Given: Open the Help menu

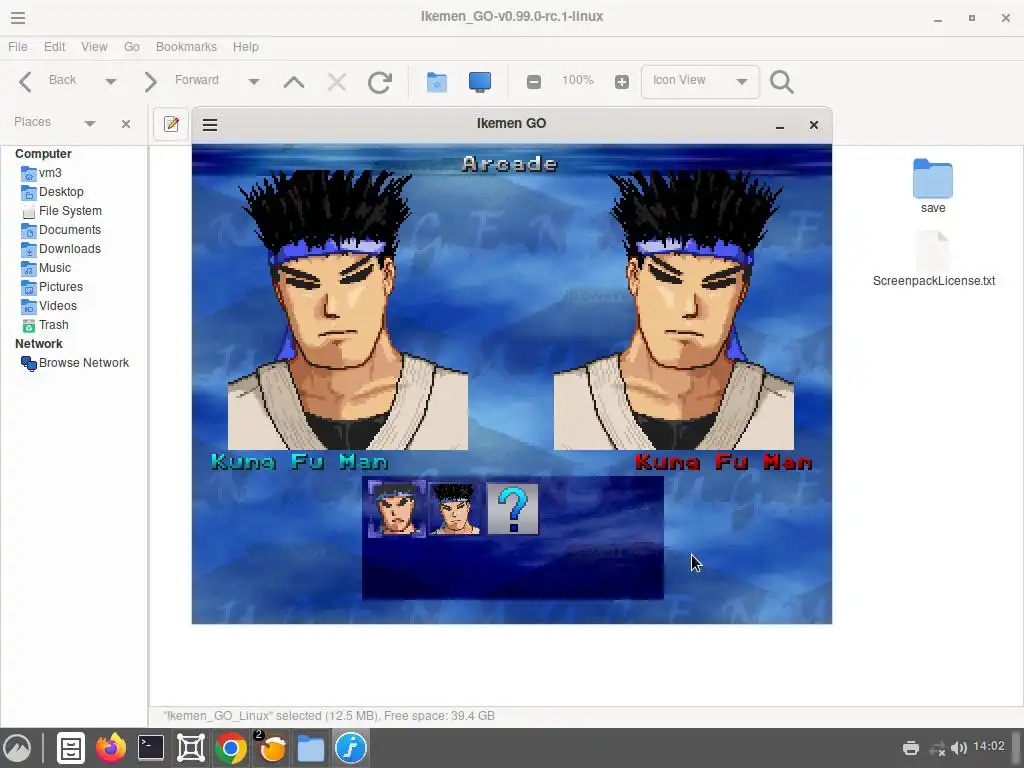Looking at the screenshot, I should 246,47.
